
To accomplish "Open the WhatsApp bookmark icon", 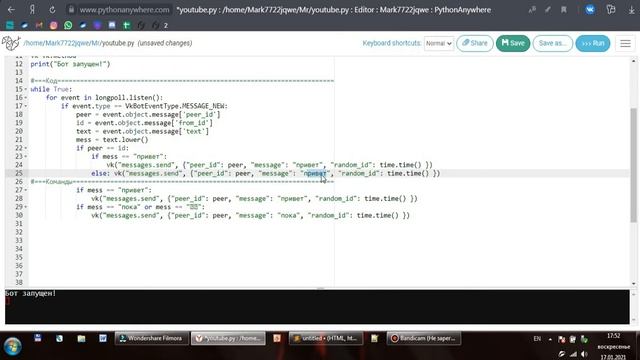I will click(68, 25).
